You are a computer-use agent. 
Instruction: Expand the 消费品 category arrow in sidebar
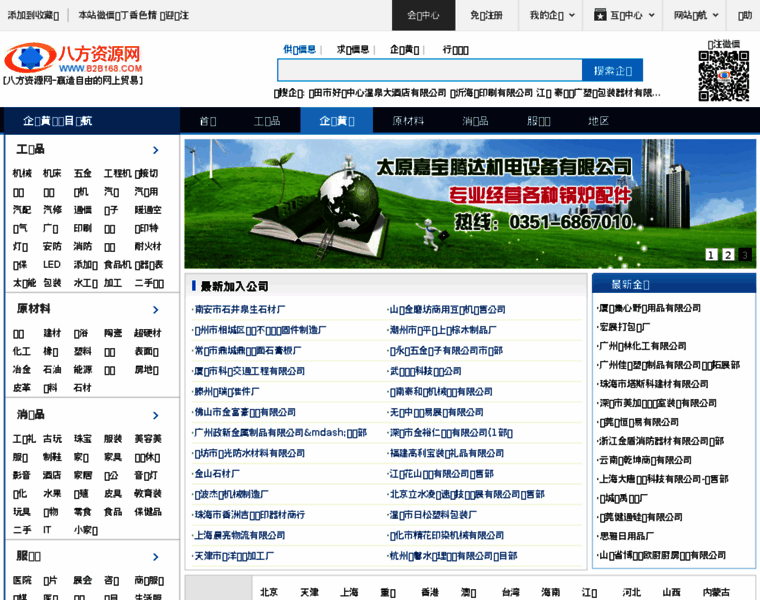(x=156, y=415)
